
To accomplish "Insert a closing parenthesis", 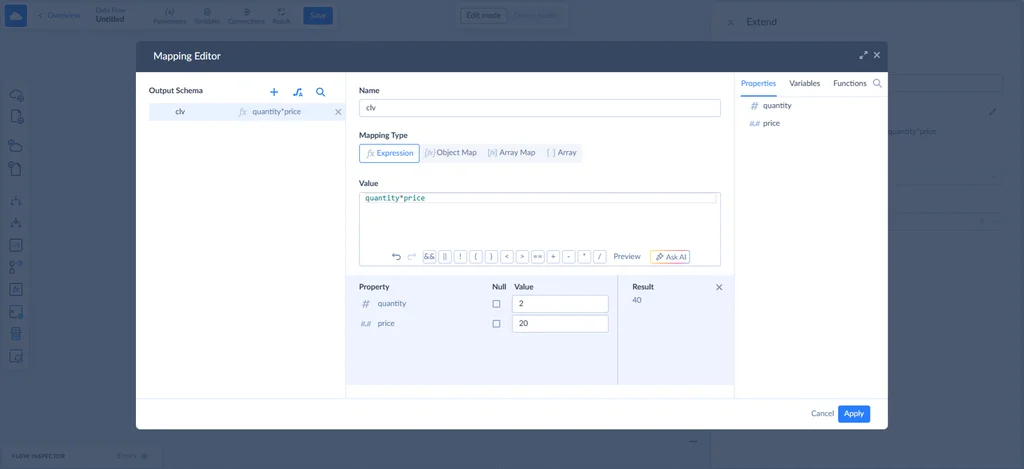I will tap(491, 257).
